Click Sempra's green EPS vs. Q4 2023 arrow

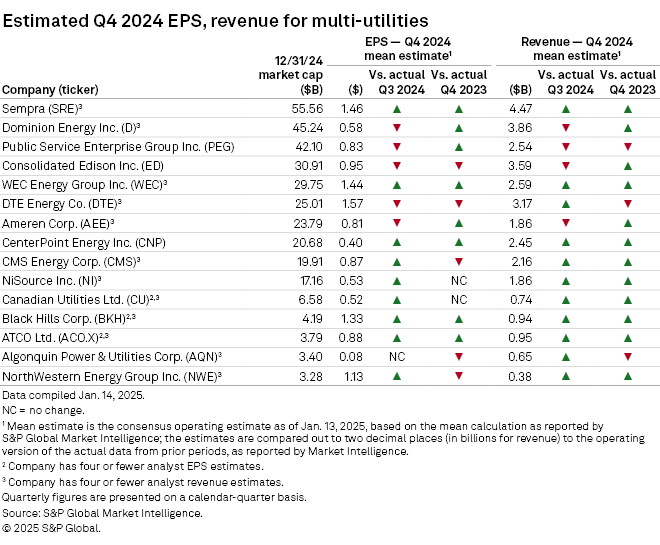click(x=460, y=109)
